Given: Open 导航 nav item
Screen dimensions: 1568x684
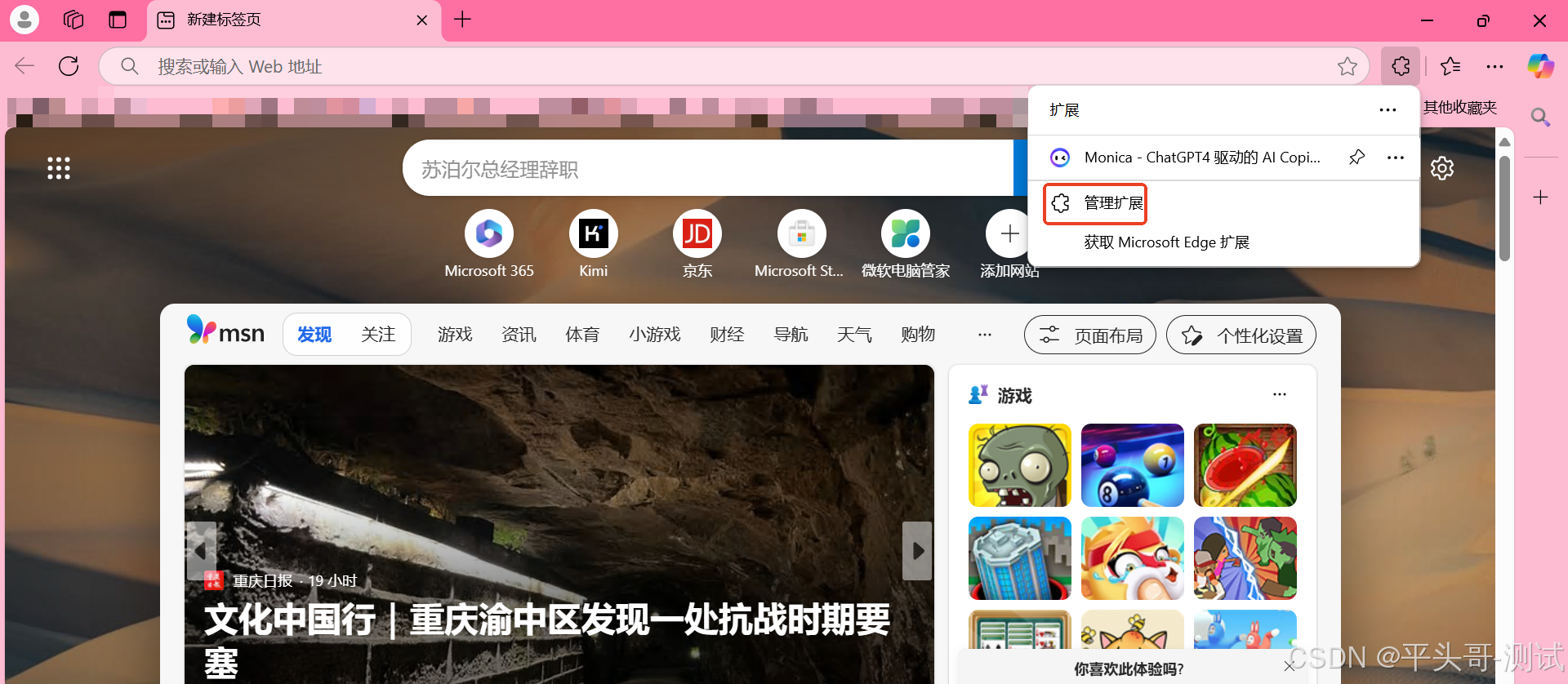Looking at the screenshot, I should click(x=791, y=335).
